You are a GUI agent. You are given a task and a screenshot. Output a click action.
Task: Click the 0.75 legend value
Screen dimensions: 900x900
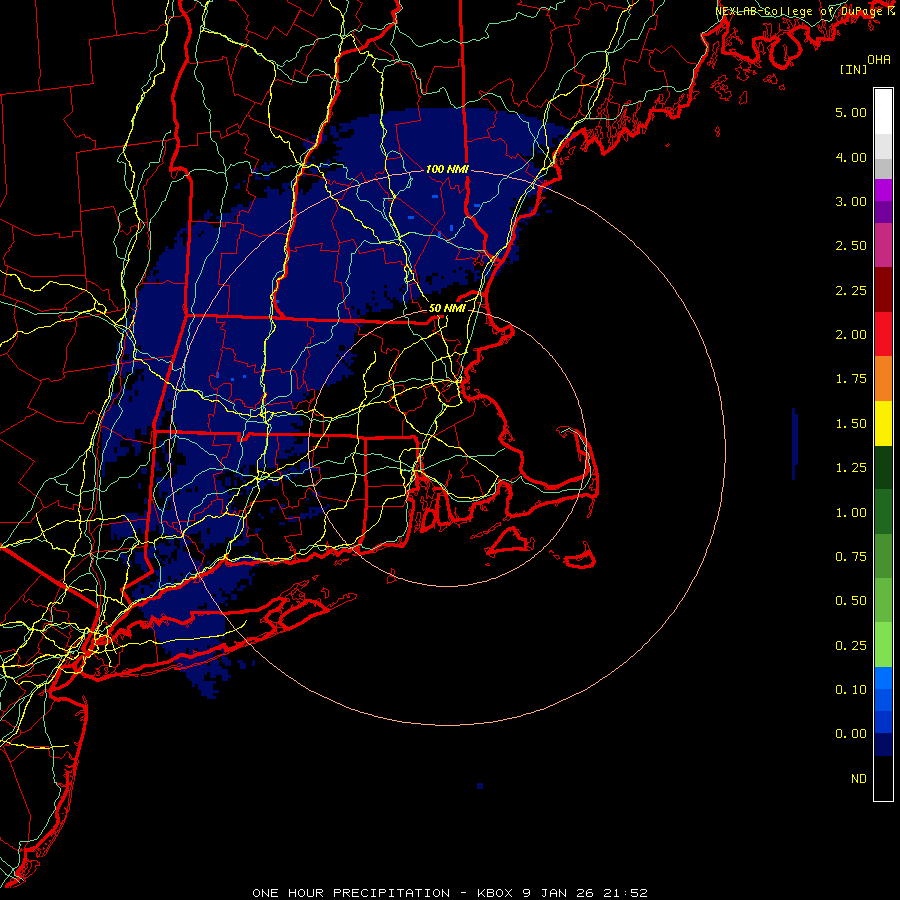click(851, 557)
